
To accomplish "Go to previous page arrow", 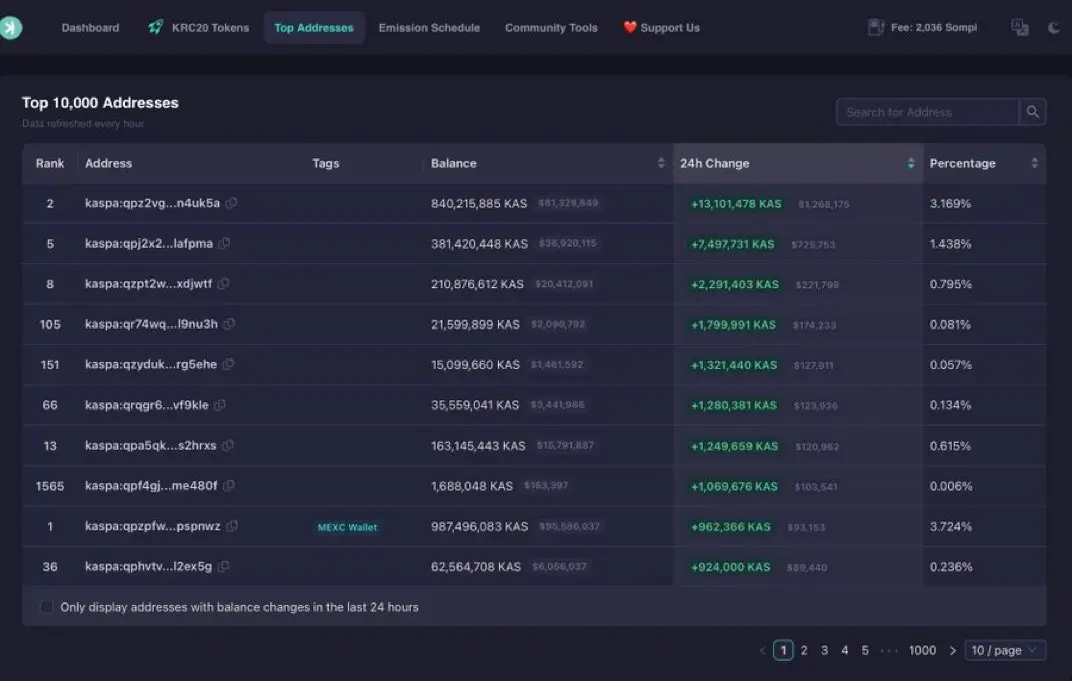I will tap(762, 650).
